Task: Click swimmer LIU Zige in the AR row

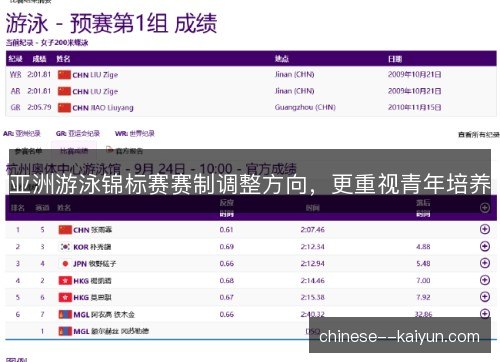Action: point(104,91)
